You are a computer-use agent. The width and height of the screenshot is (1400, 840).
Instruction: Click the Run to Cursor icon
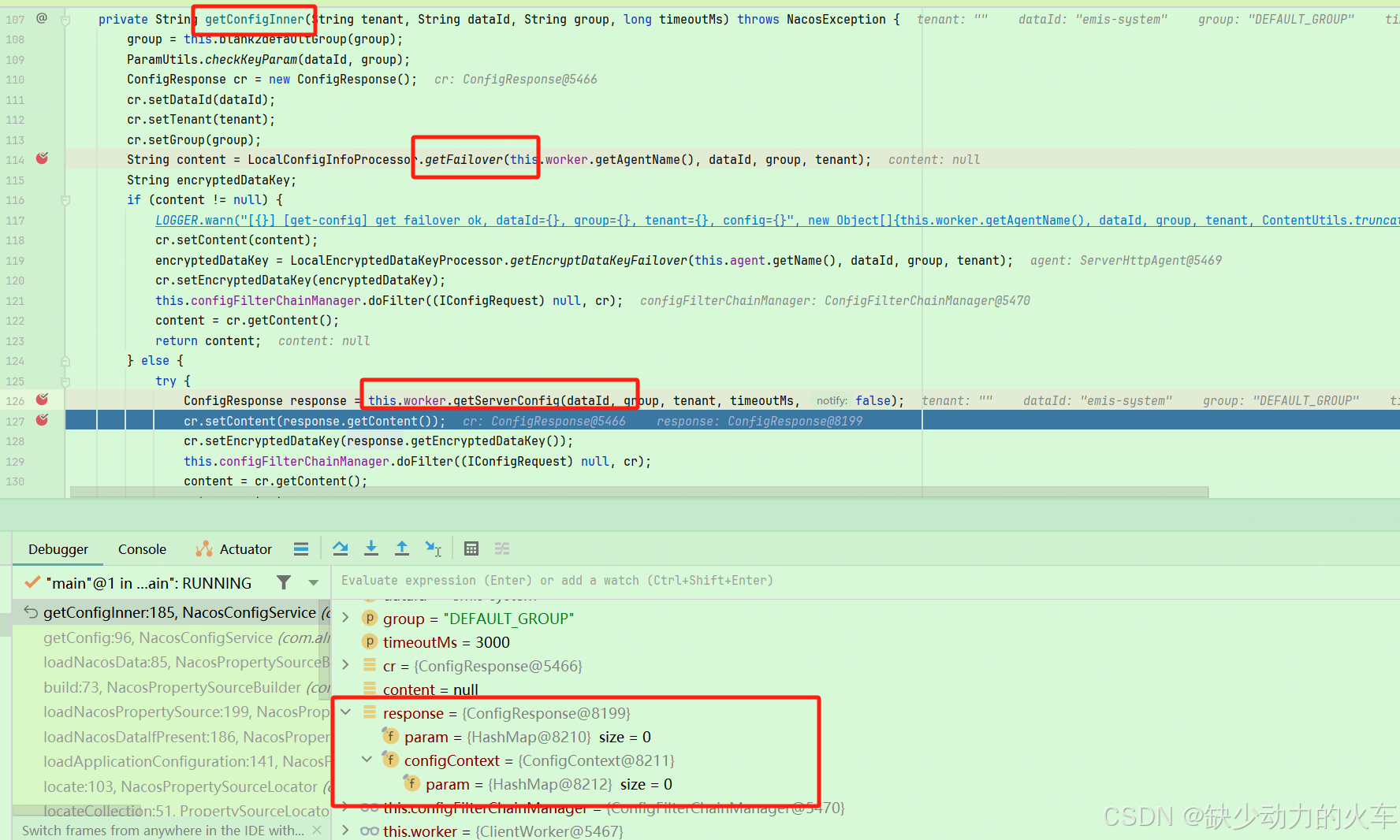click(434, 548)
